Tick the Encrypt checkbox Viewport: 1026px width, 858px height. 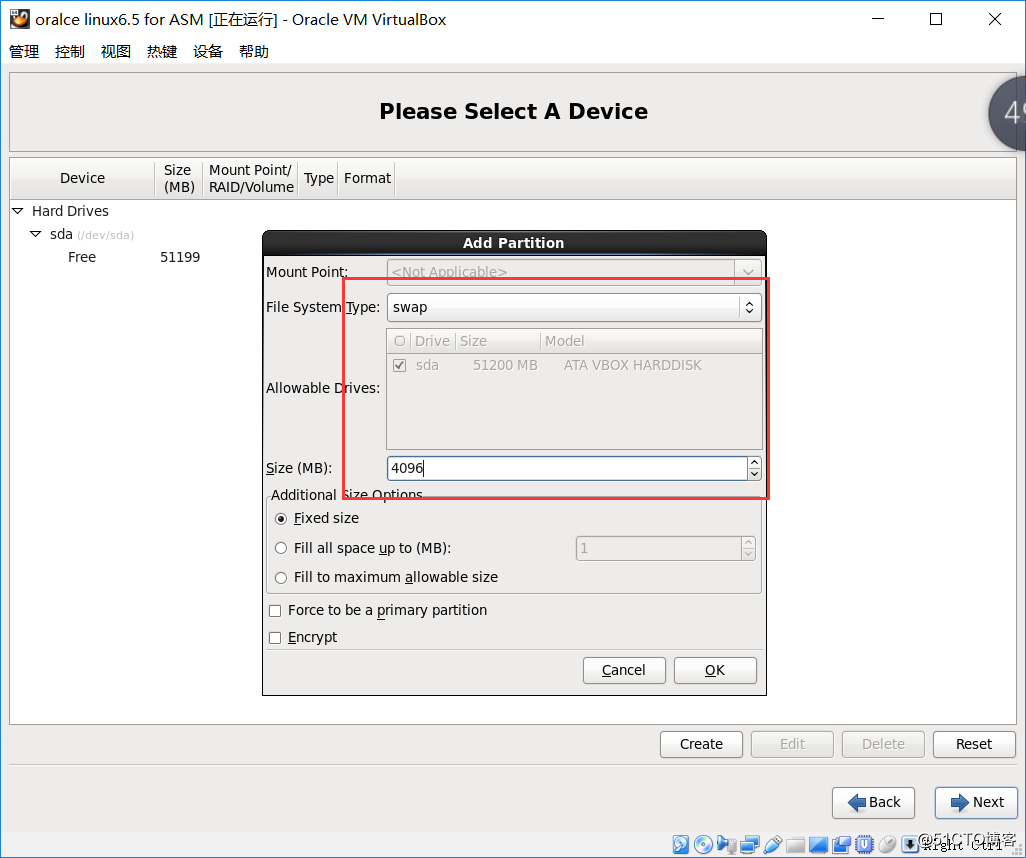275,637
